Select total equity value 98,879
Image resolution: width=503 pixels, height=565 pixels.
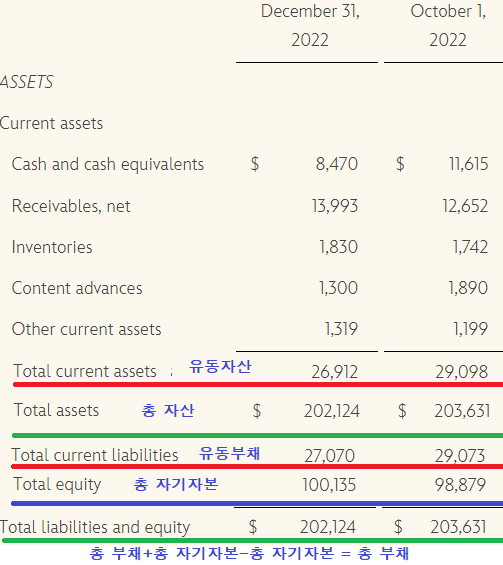pyautogui.click(x=460, y=485)
